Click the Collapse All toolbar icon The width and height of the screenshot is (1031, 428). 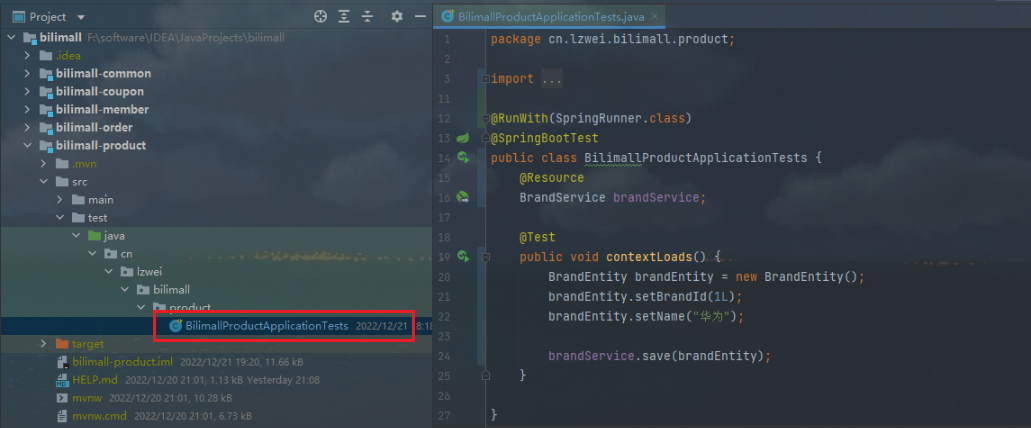click(x=368, y=16)
